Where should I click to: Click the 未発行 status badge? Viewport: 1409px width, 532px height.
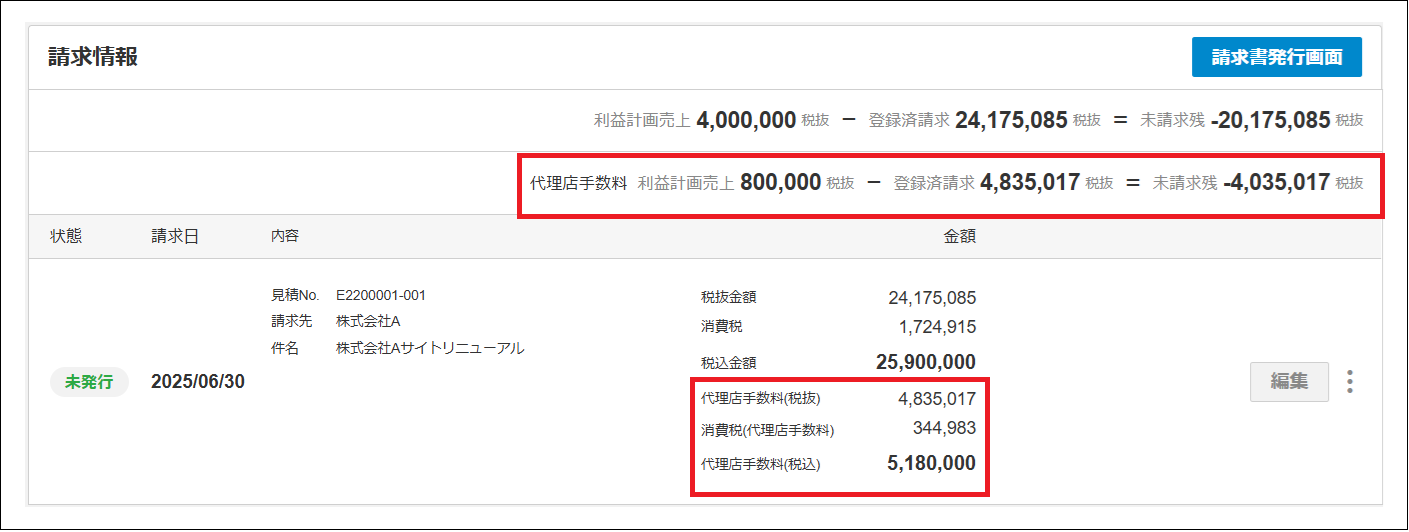pos(89,382)
